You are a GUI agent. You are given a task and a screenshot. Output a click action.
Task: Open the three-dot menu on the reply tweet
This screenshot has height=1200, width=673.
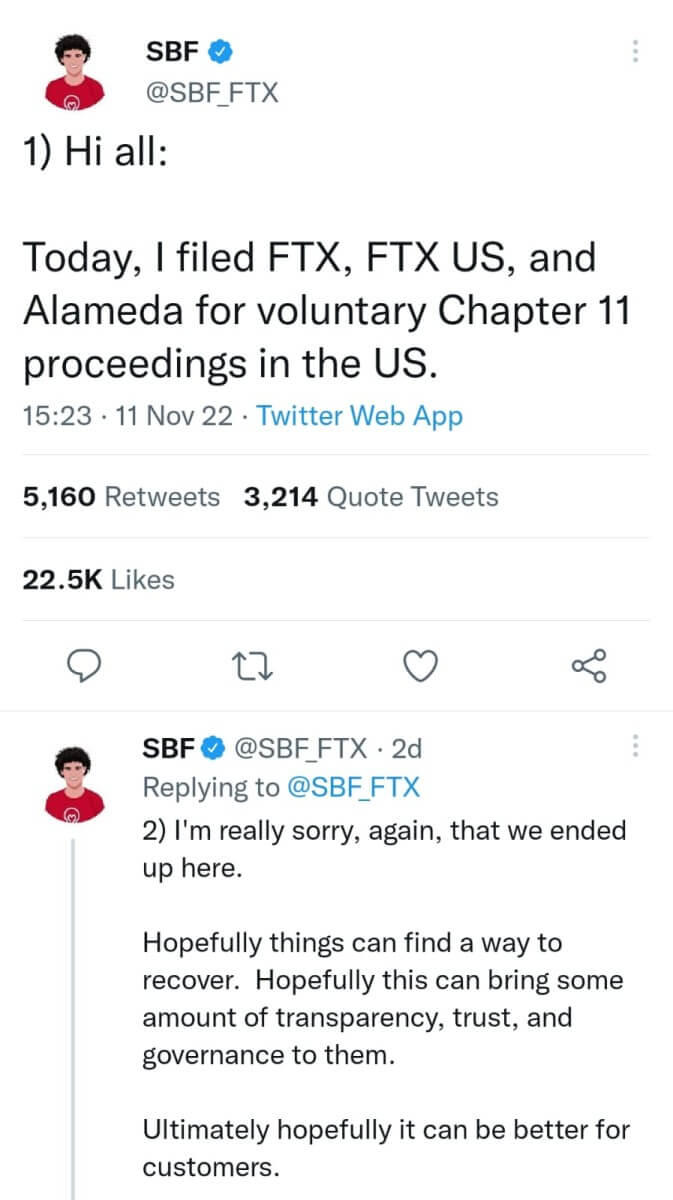pyautogui.click(x=634, y=747)
